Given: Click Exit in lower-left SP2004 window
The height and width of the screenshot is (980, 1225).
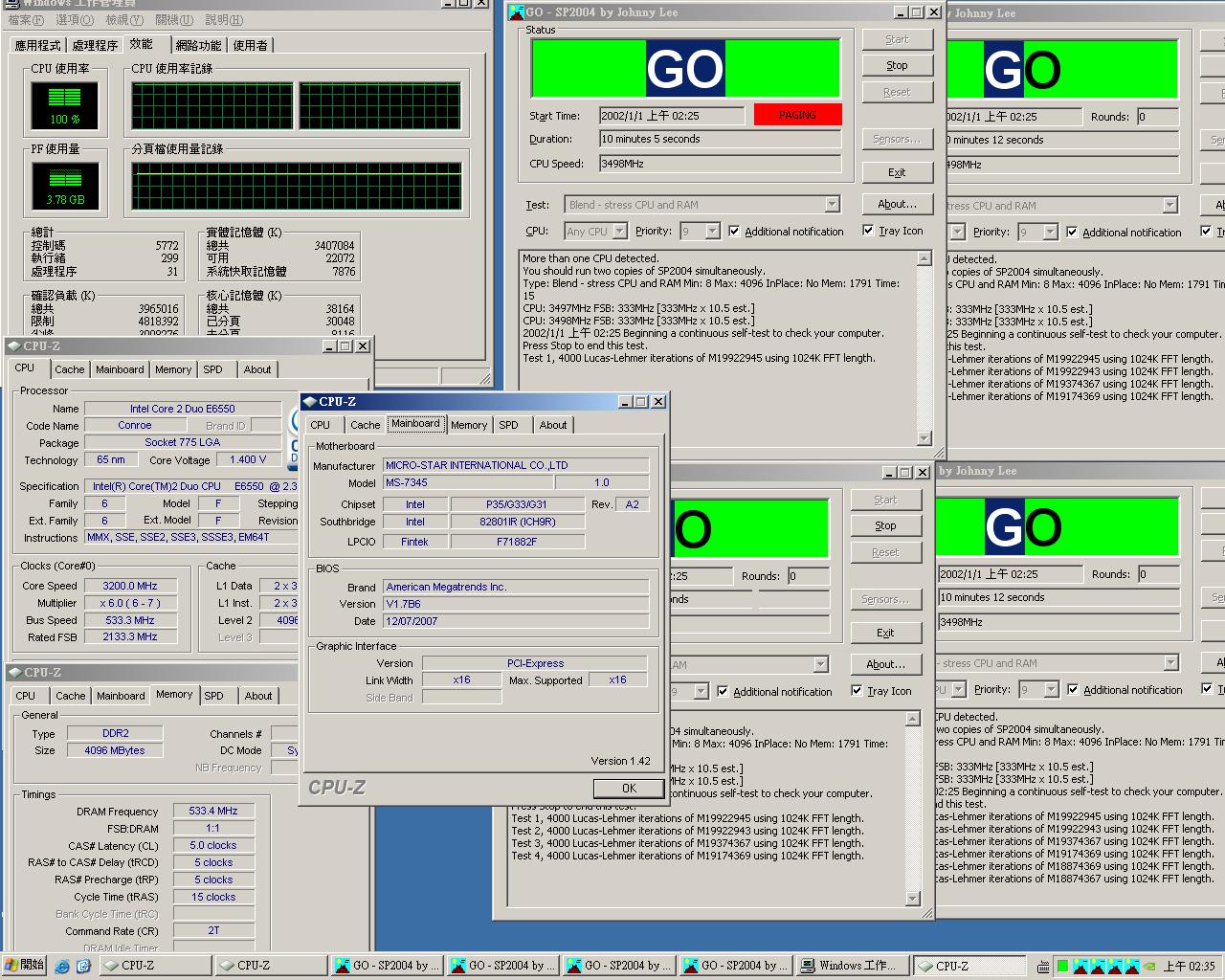Looking at the screenshot, I should point(885,633).
